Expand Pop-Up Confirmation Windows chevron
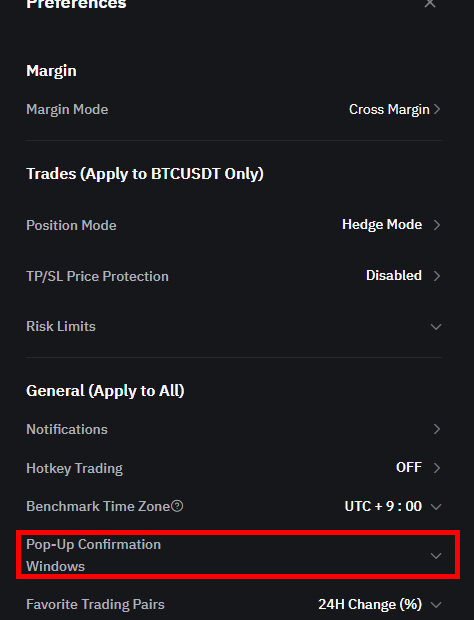 pyautogui.click(x=436, y=556)
